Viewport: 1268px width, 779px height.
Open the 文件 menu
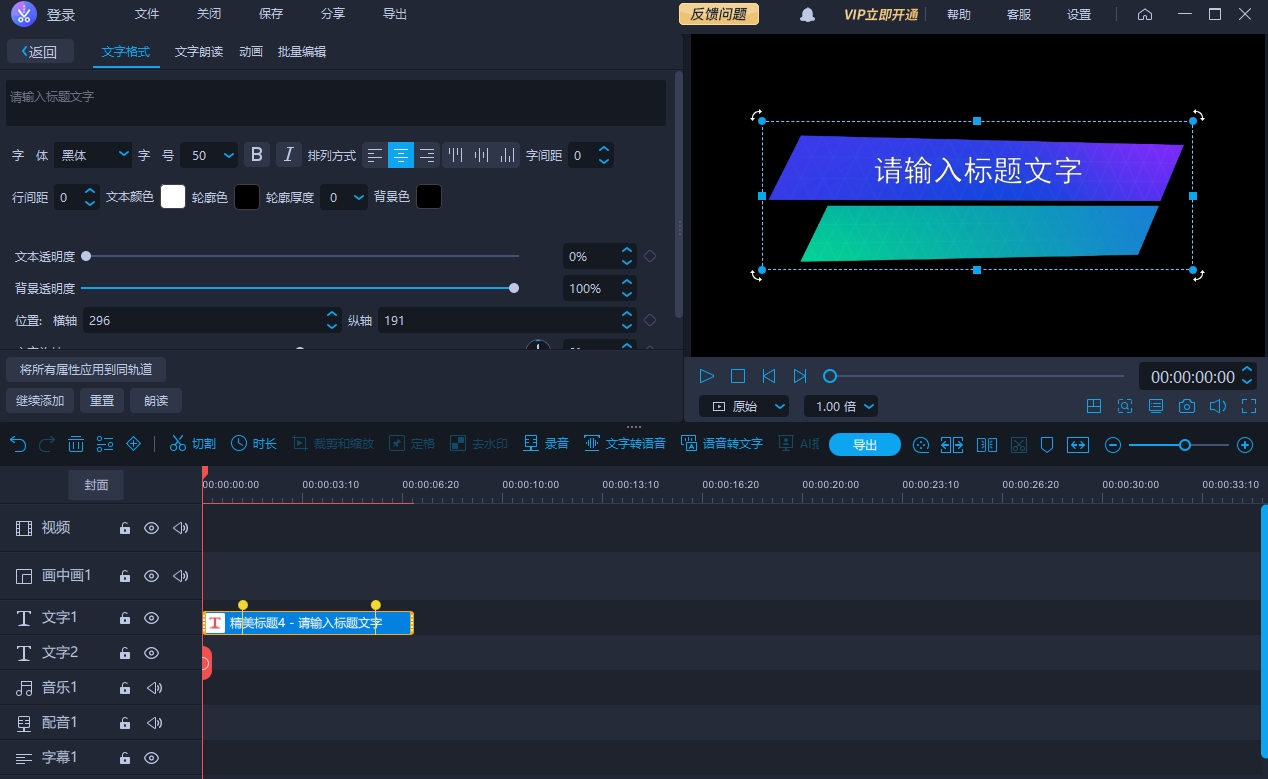147,14
